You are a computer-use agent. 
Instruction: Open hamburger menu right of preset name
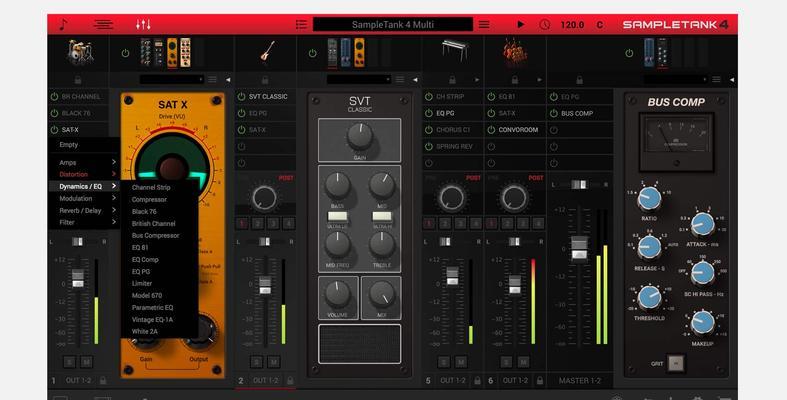point(484,24)
